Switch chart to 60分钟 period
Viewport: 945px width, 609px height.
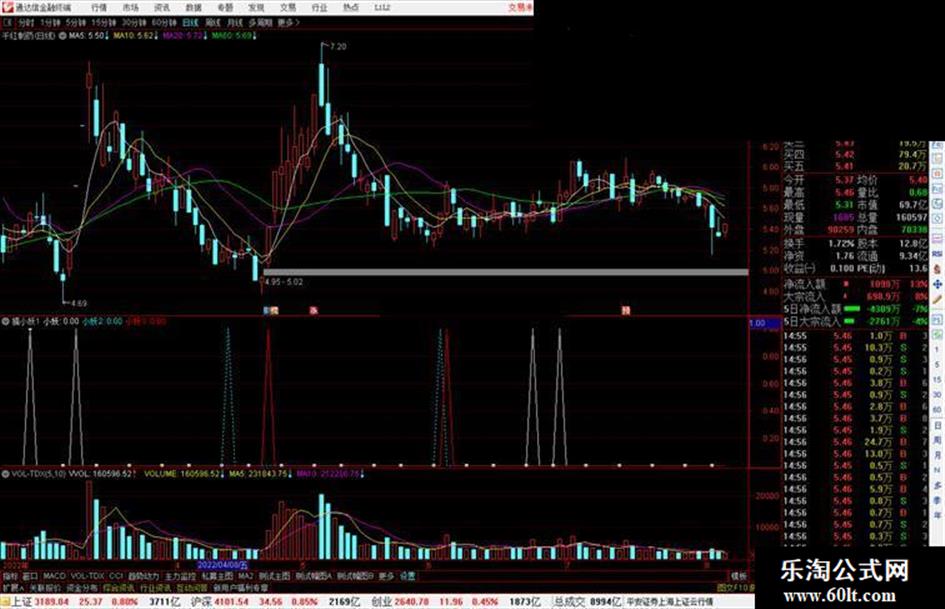tap(164, 22)
